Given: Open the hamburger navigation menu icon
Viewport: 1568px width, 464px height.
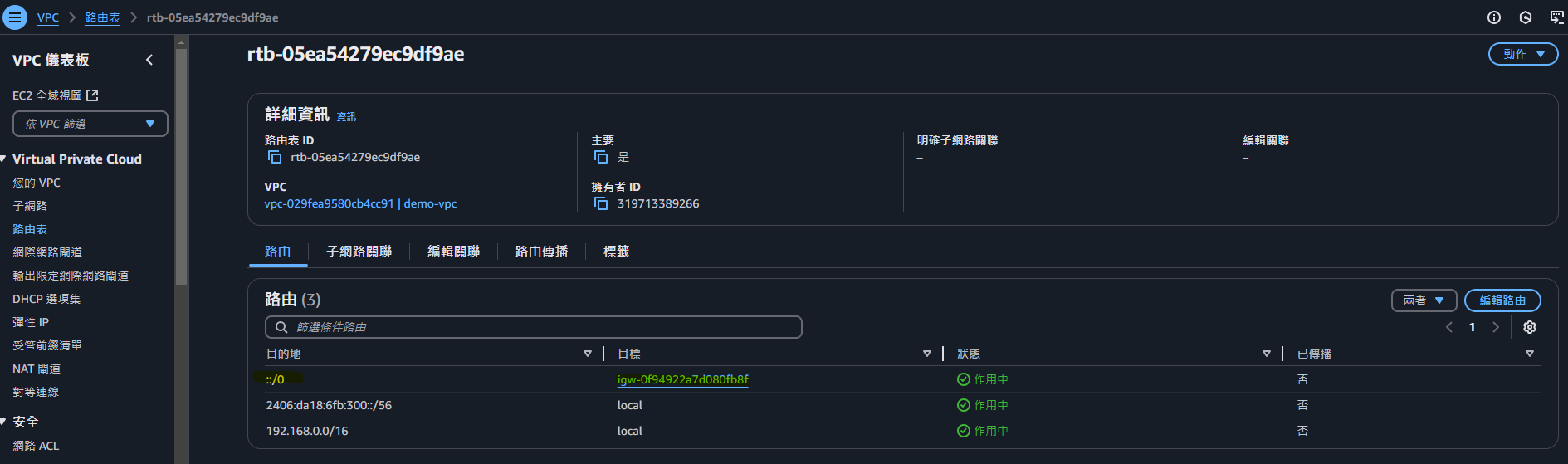Looking at the screenshot, I should point(15,17).
